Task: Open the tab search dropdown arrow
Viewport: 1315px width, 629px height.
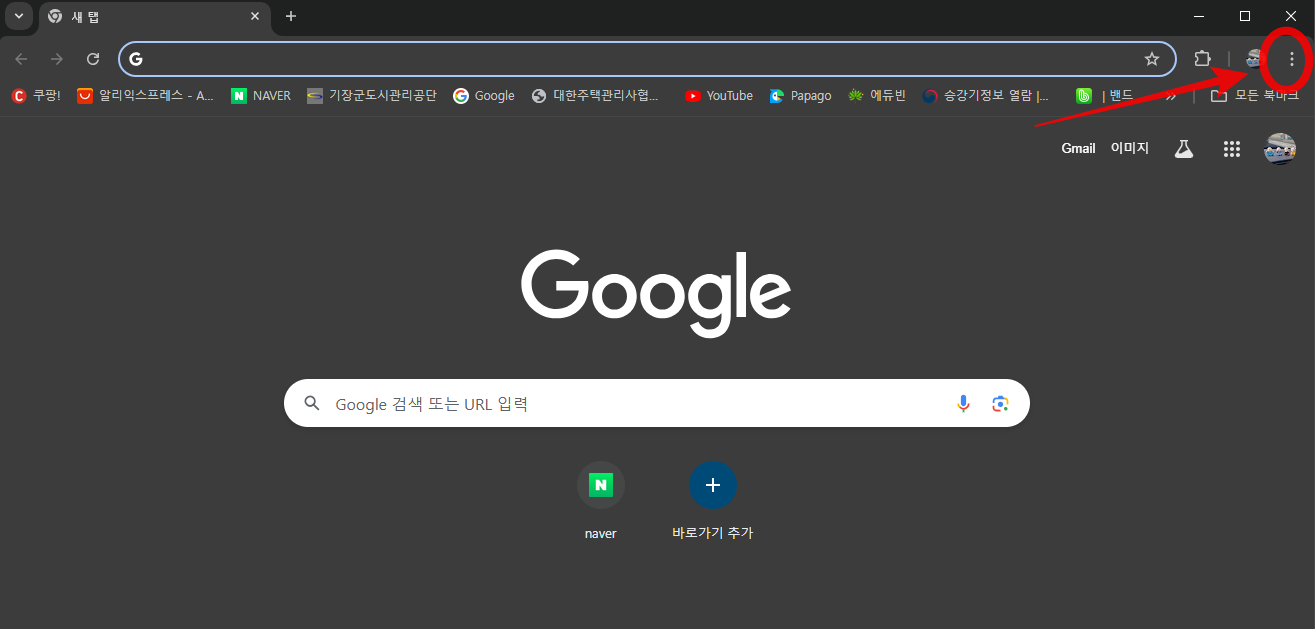Action: (x=18, y=16)
